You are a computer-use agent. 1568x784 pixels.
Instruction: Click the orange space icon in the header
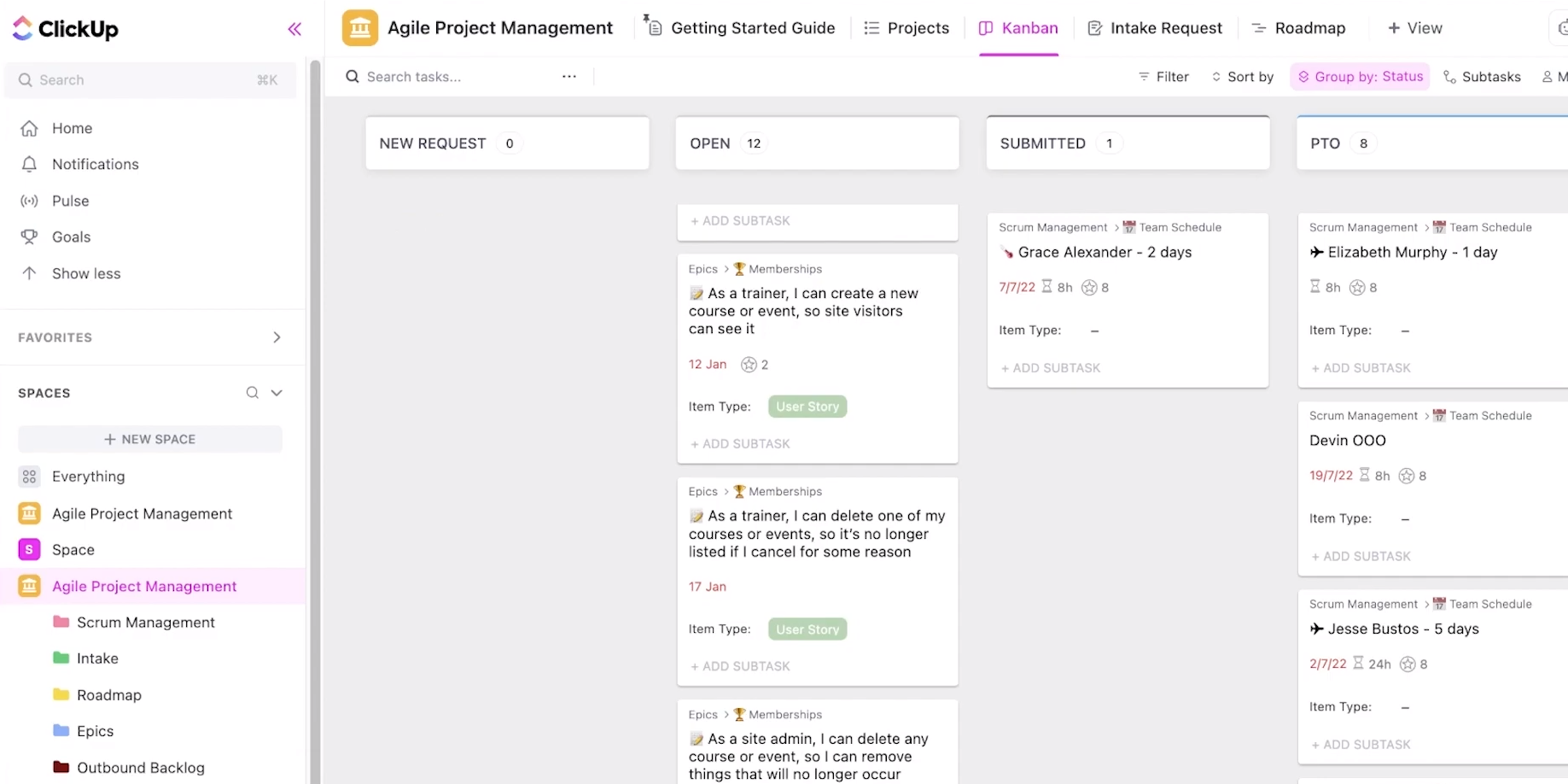(x=360, y=28)
